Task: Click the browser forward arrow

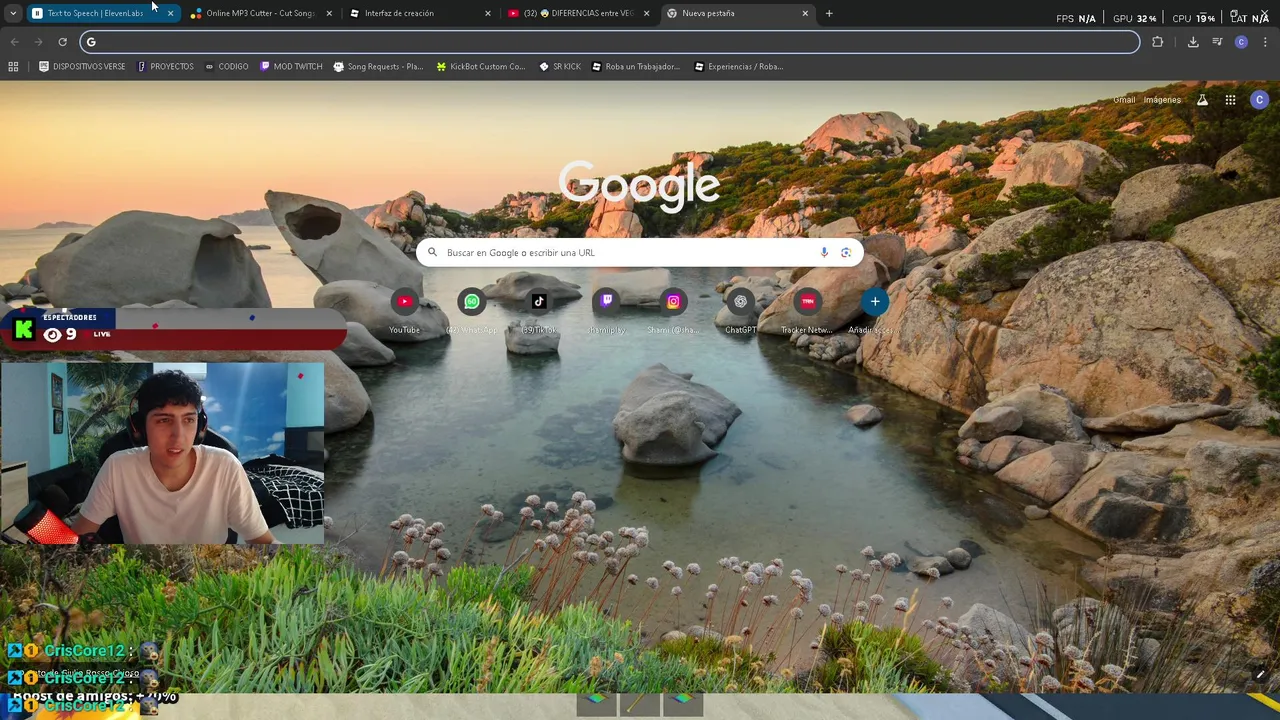Action: [x=38, y=42]
